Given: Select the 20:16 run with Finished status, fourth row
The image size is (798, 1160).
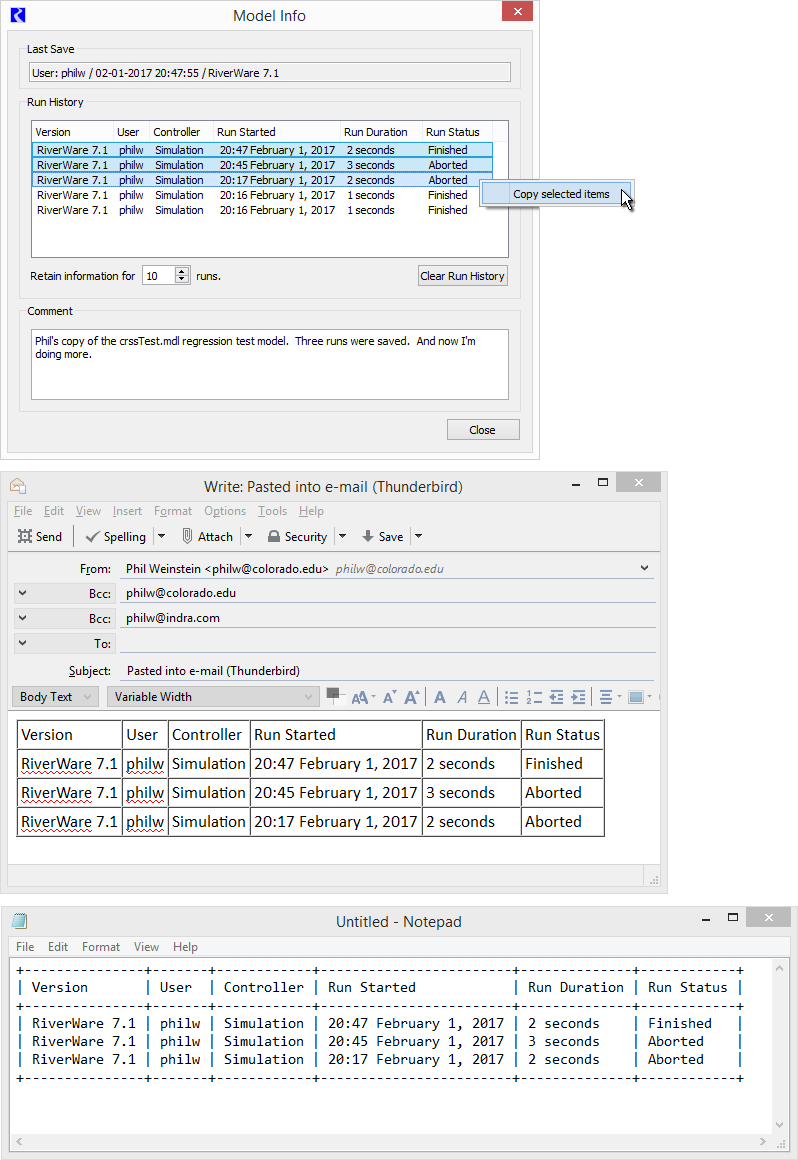Looking at the screenshot, I should pos(263,195).
